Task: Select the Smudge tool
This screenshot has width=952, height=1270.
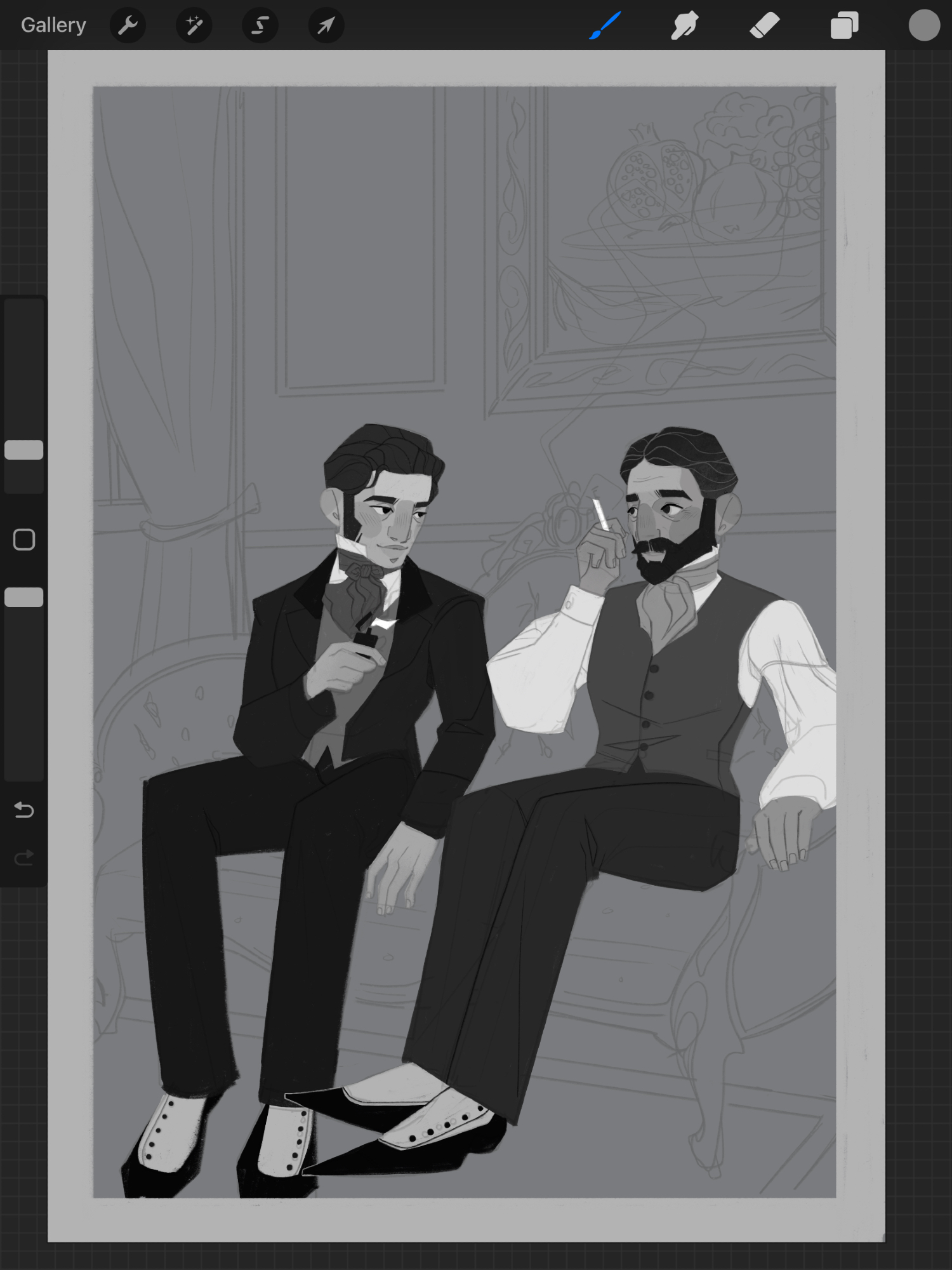Action: click(684, 25)
